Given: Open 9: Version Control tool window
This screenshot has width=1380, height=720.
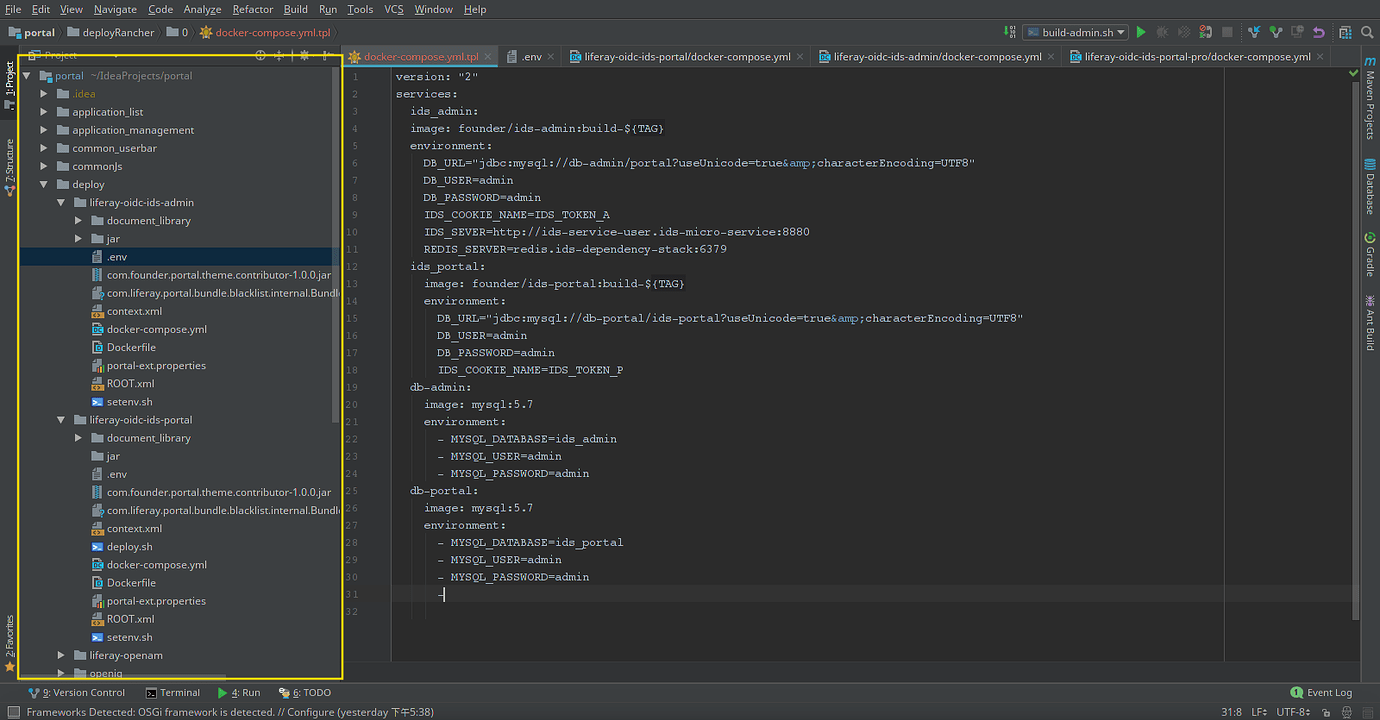Looking at the screenshot, I should [77, 692].
